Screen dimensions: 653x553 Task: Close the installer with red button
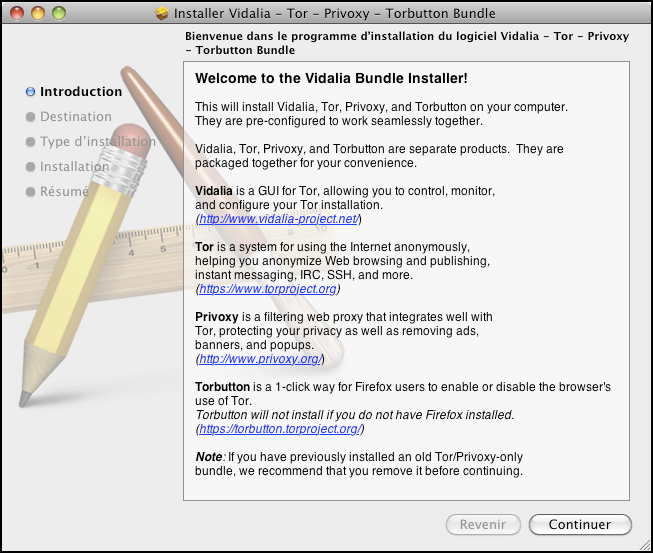pyautogui.click(x=17, y=13)
